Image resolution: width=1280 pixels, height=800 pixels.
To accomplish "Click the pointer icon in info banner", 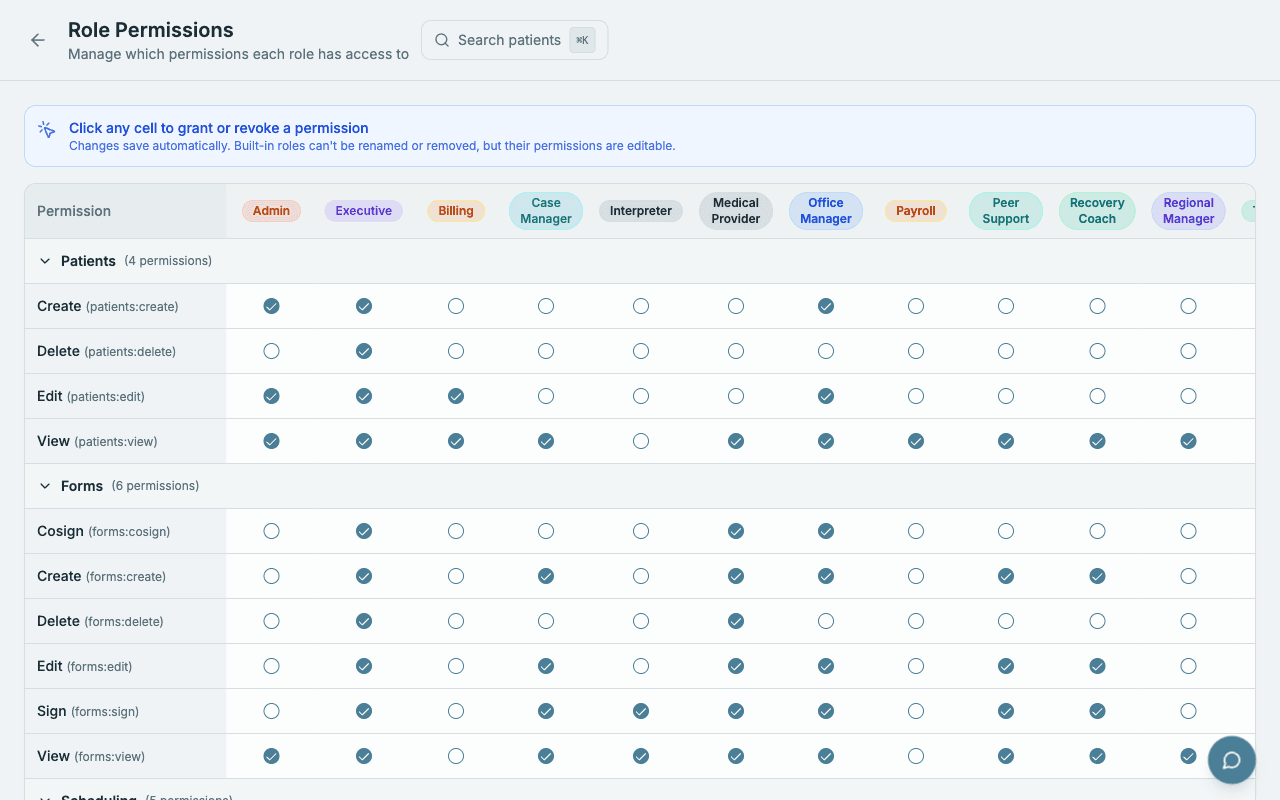I will [x=46, y=129].
